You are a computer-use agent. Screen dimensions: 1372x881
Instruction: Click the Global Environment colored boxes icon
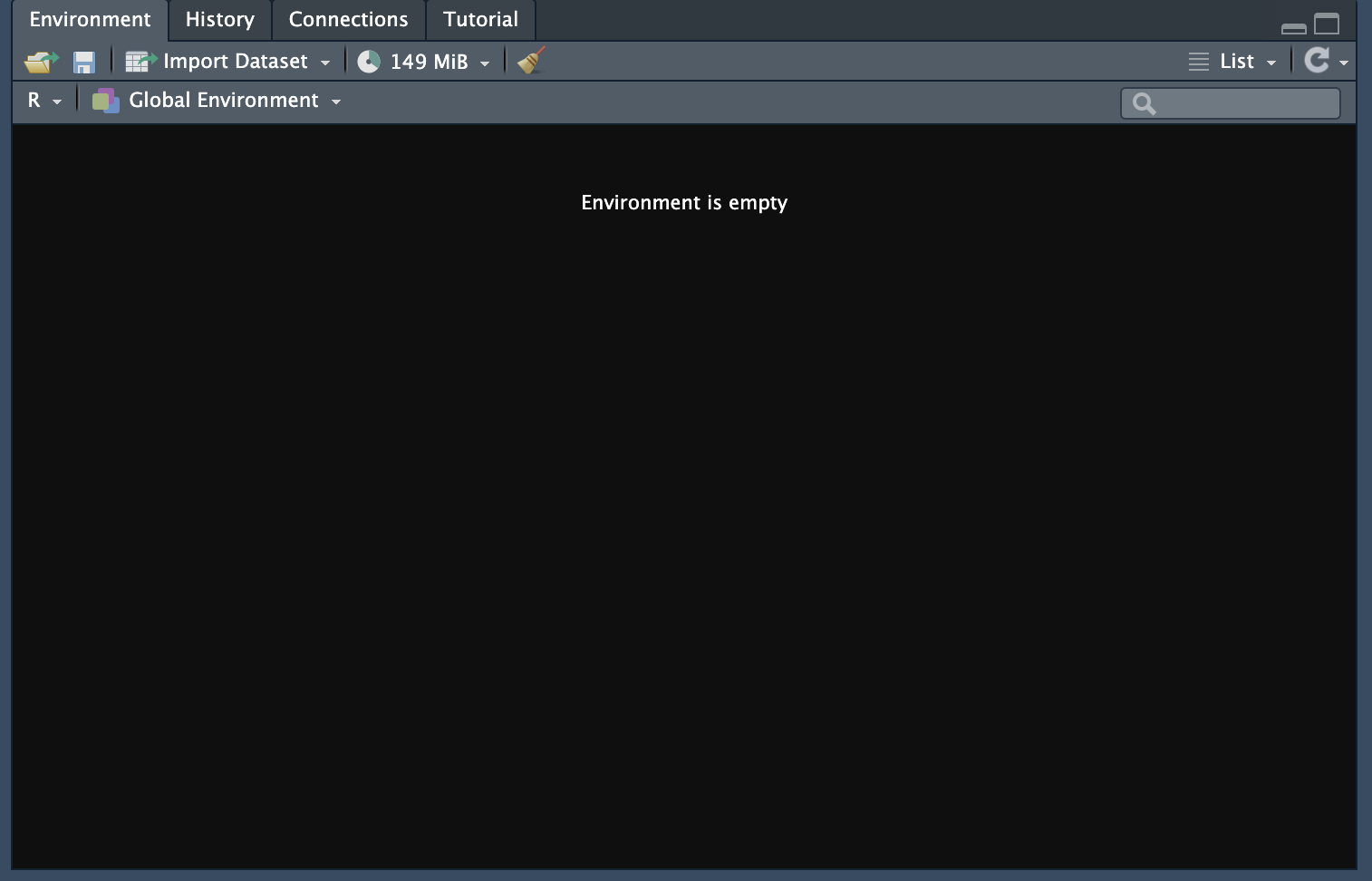point(105,100)
